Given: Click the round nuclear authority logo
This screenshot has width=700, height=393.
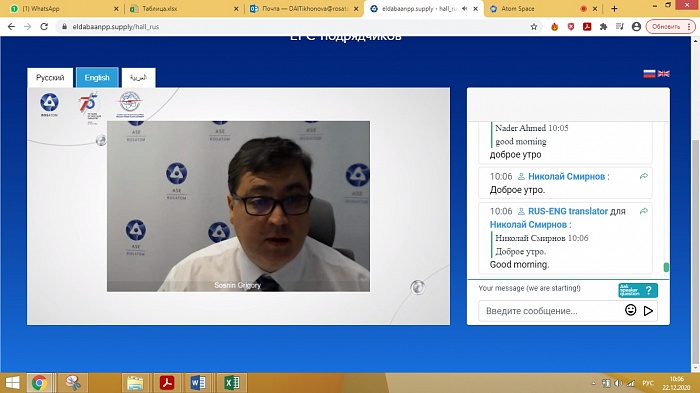Looking at the screenshot, I should pyautogui.click(x=130, y=105).
